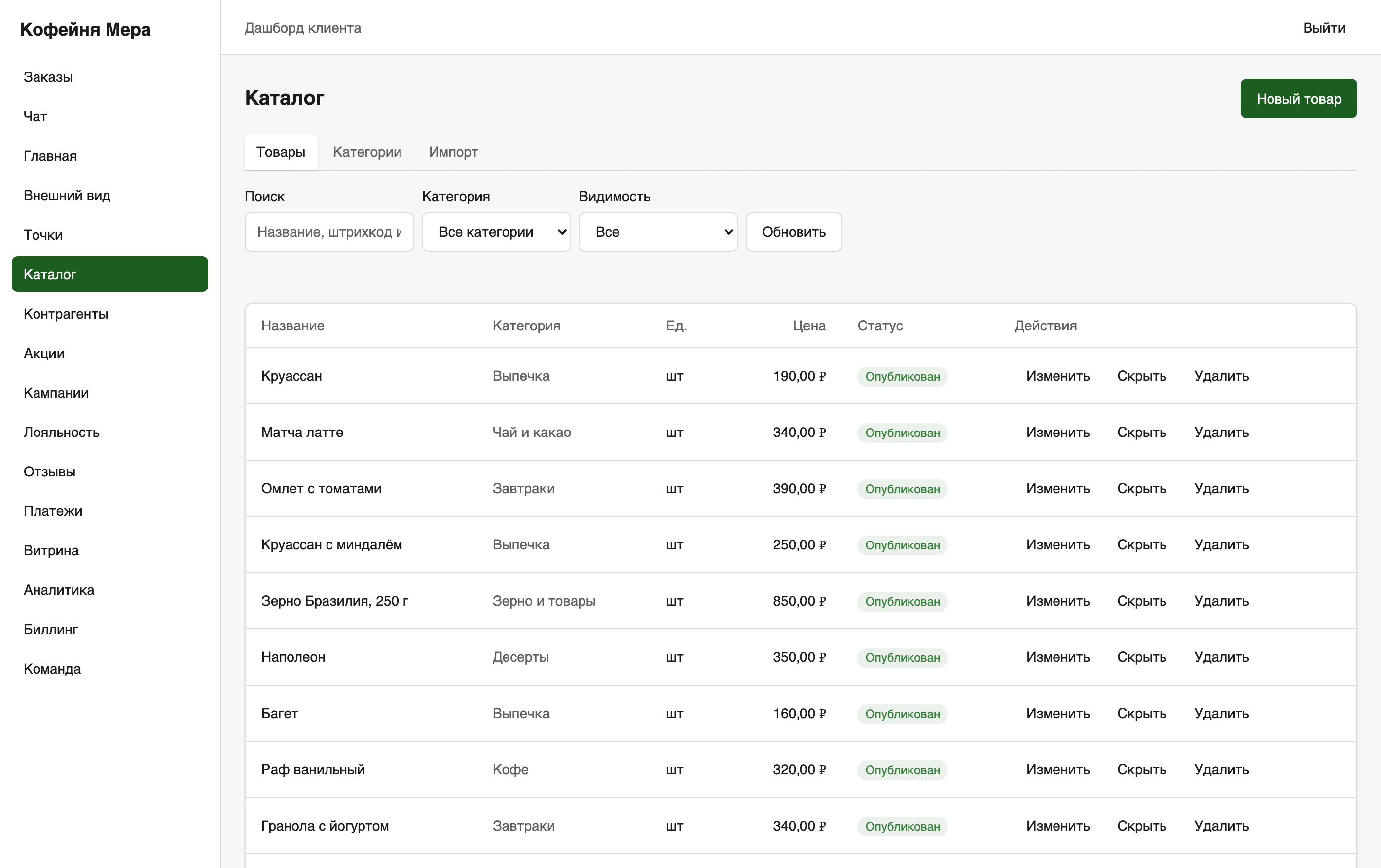Image resolution: width=1381 pixels, height=868 pixels.
Task: Focus the Поиск input field
Action: (x=329, y=232)
